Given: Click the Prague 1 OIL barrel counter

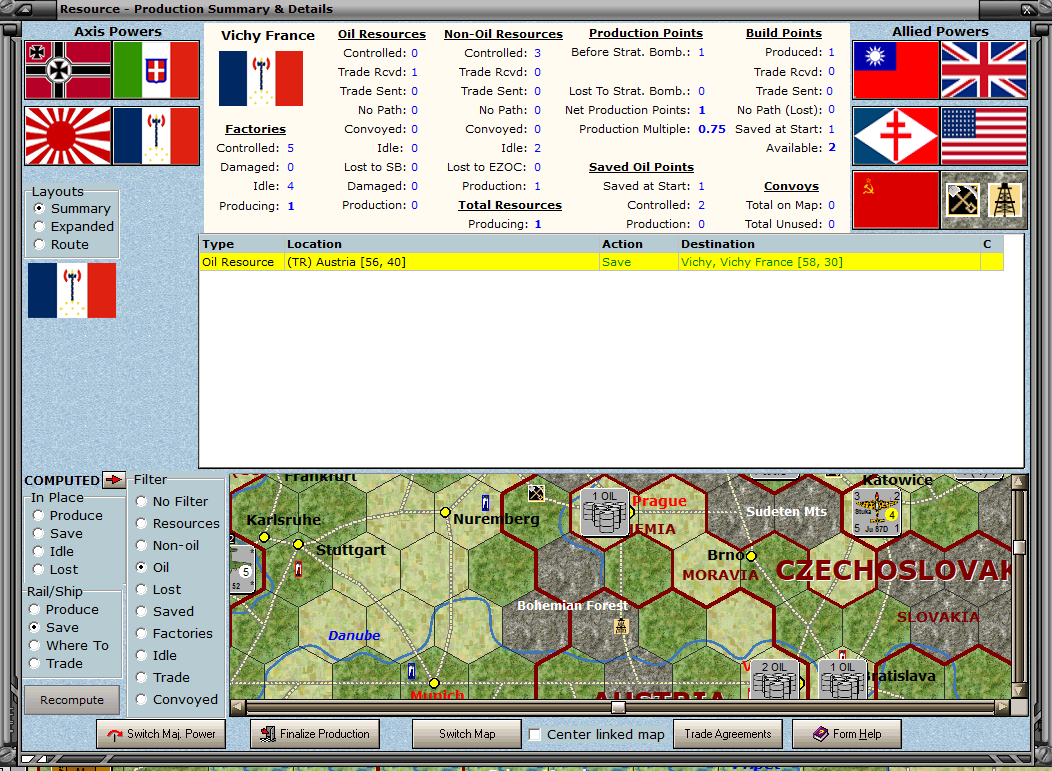Looking at the screenshot, I should (x=605, y=512).
